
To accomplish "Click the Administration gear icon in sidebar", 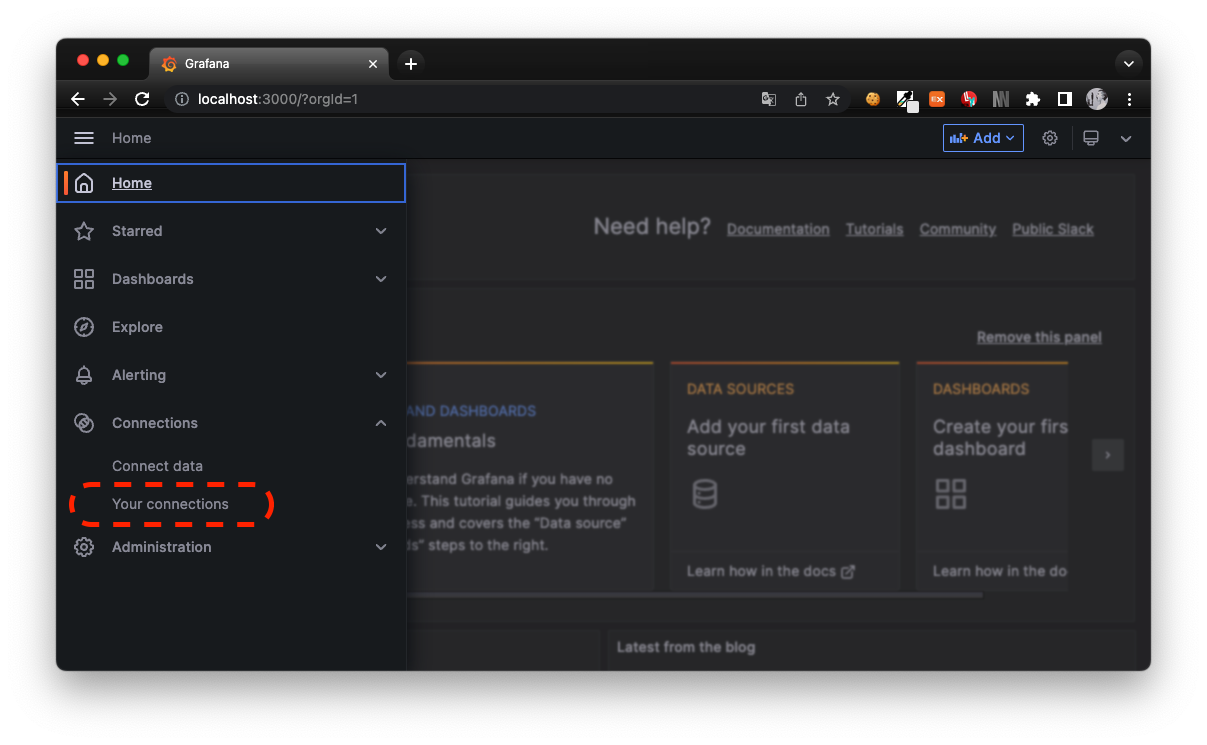I will point(84,547).
